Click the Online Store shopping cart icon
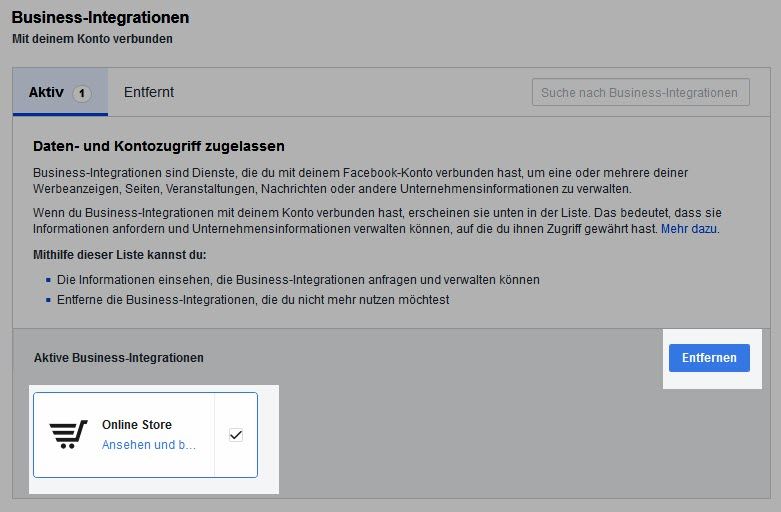Viewport: 781px width, 512px height. 69,434
